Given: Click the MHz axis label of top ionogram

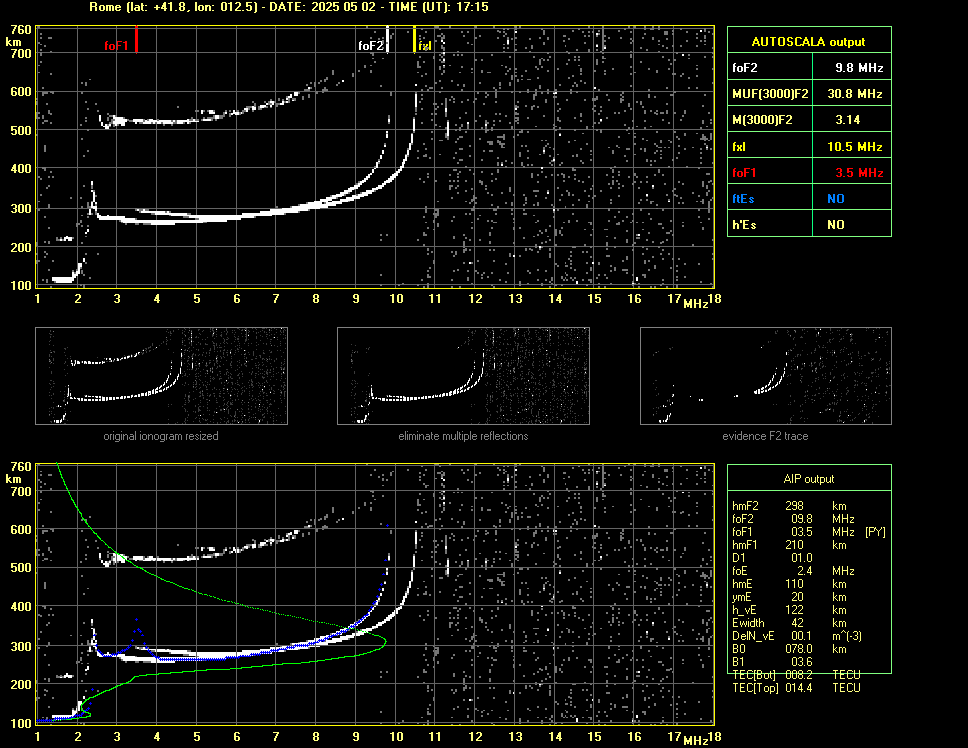Looking at the screenshot, I should [x=695, y=304].
